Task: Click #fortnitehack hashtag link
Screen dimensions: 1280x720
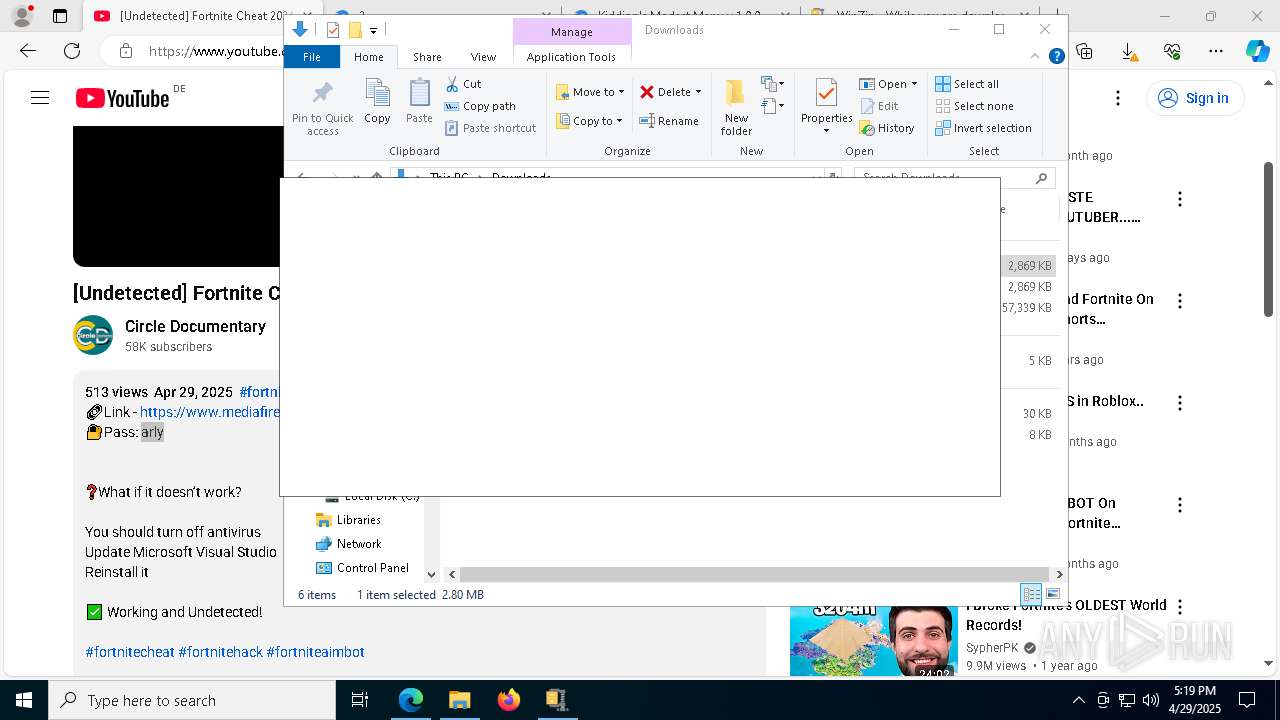Action: (x=220, y=652)
